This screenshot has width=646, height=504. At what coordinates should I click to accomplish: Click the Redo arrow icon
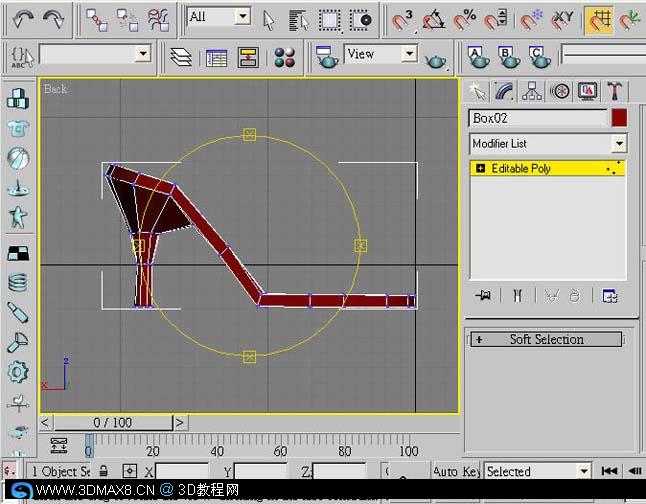pyautogui.click(x=53, y=19)
